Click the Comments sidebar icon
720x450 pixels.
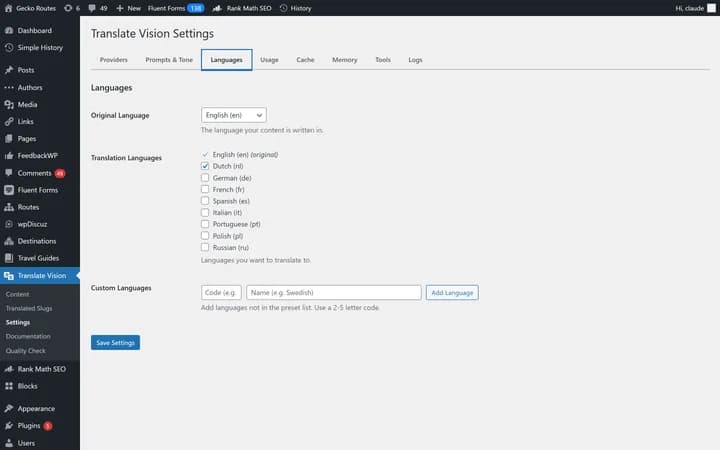[9, 173]
